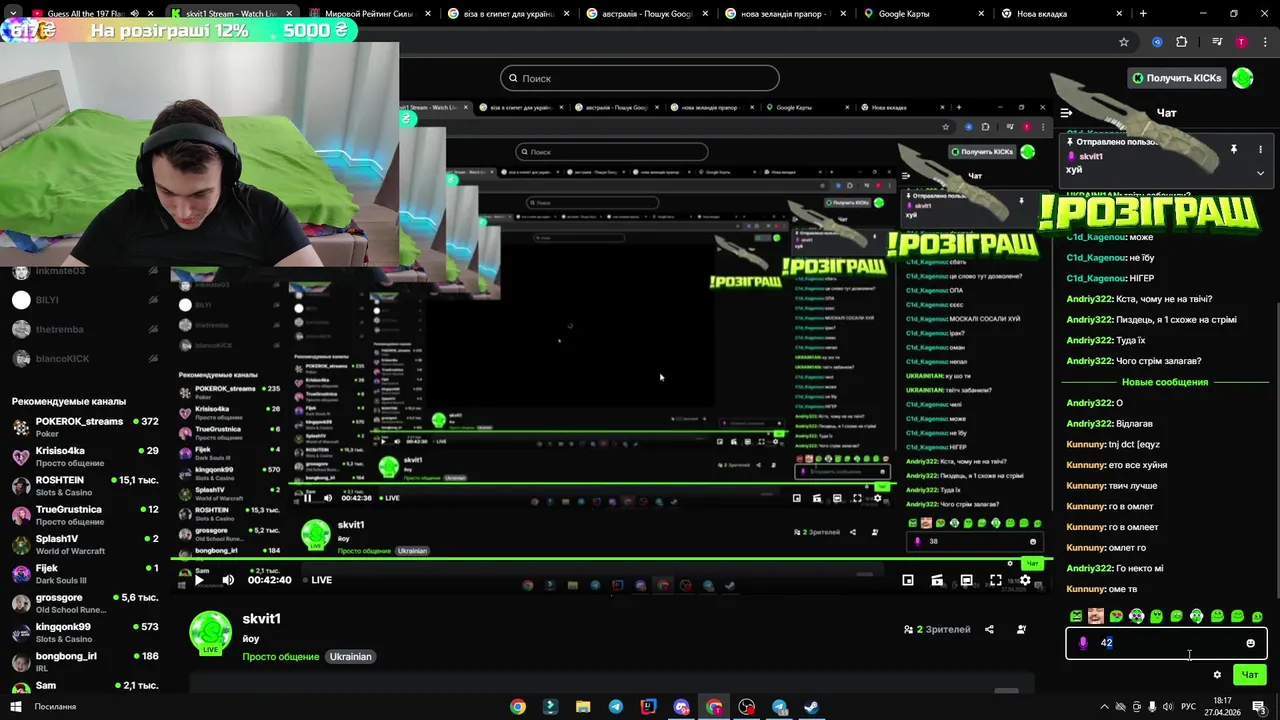This screenshot has height=720, width=1280.
Task: Unpin the pinned chat message
Action: pos(1233,149)
